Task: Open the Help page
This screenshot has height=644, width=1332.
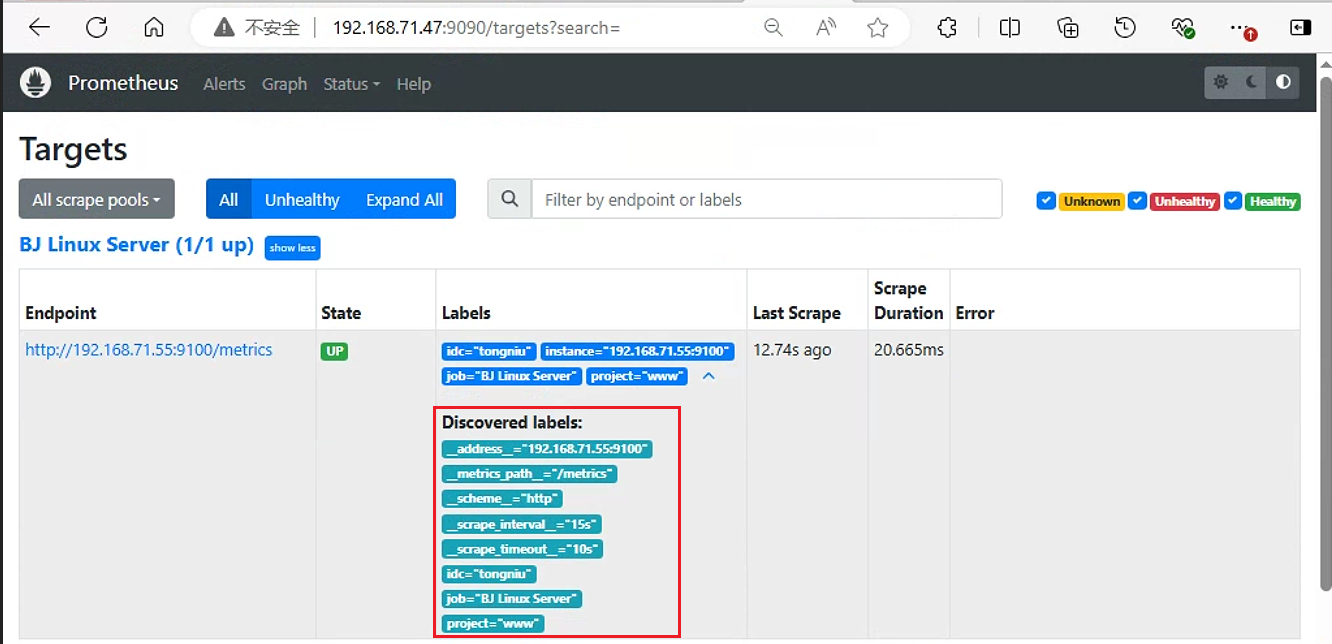Action: [x=413, y=84]
